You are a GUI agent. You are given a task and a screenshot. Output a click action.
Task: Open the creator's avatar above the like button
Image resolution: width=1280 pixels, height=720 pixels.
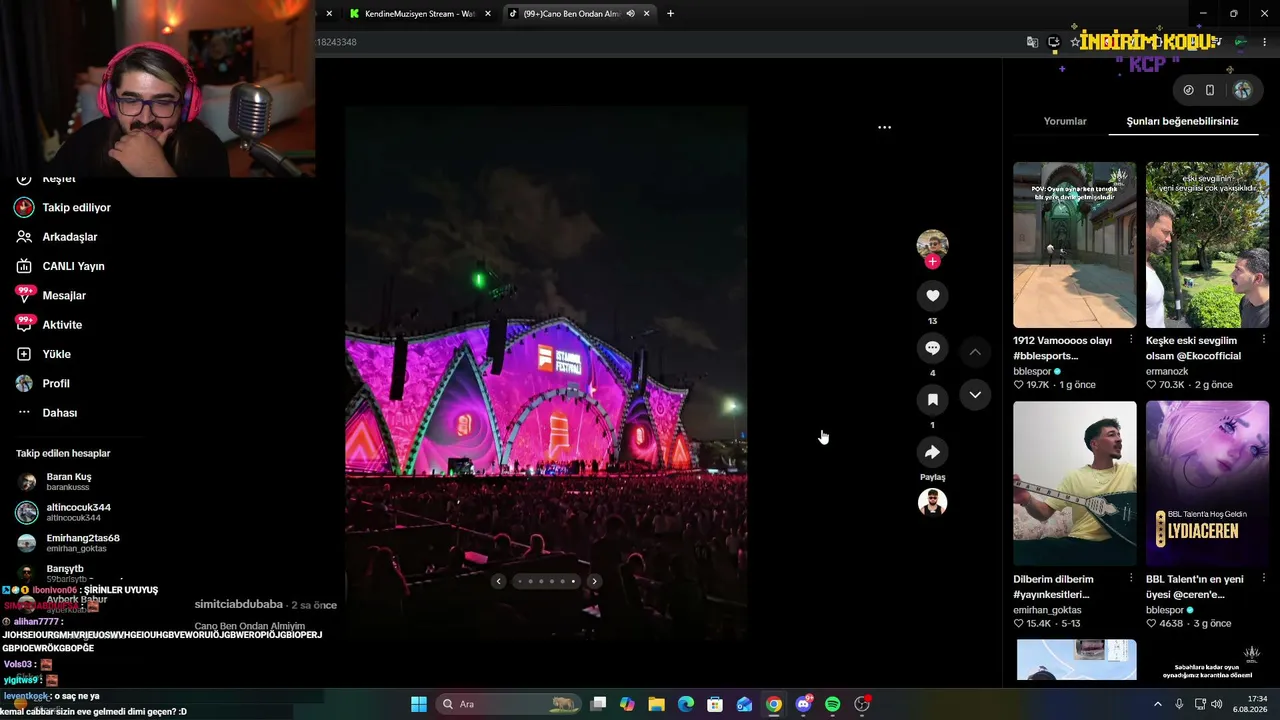[932, 244]
